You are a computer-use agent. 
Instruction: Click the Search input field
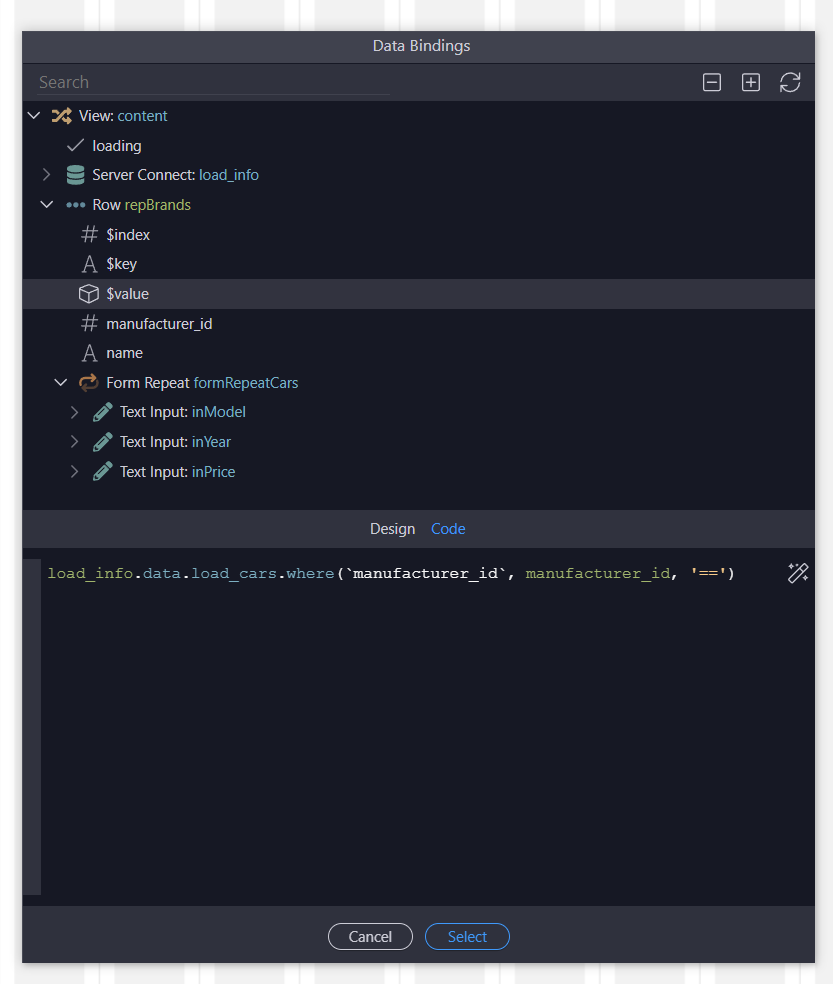tap(212, 83)
